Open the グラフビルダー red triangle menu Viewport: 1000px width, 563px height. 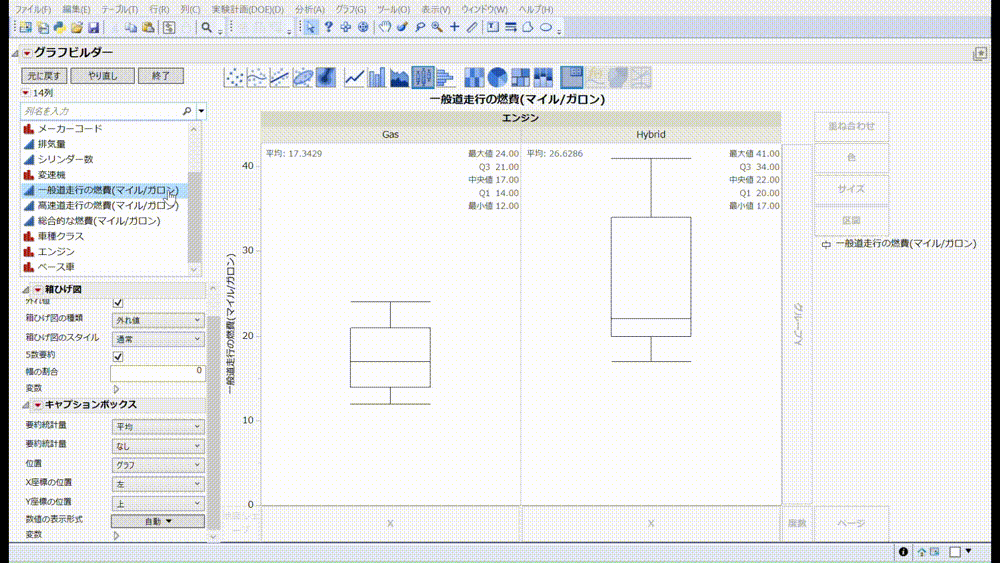coord(27,53)
